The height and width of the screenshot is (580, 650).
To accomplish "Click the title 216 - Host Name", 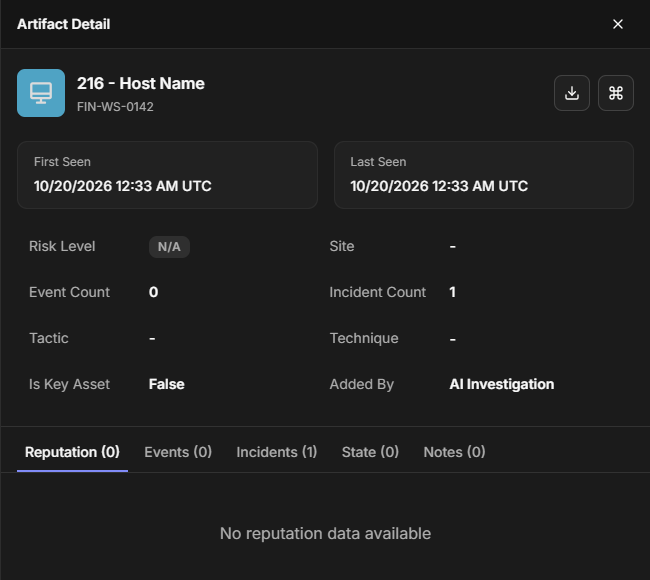I will [141, 83].
